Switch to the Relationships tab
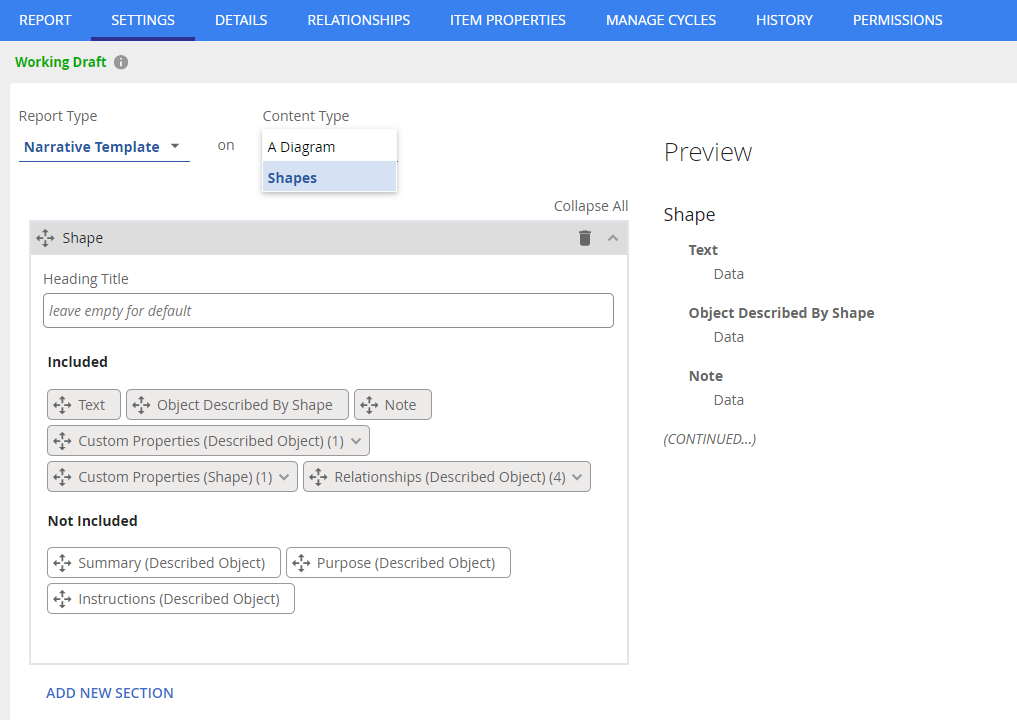 358,20
